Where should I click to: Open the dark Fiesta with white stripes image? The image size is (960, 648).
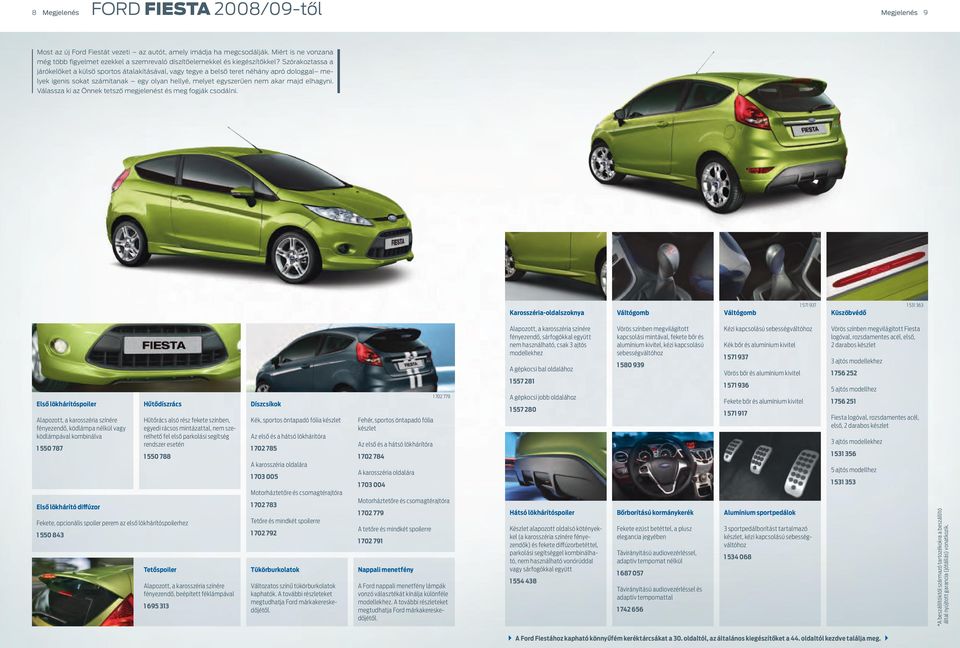[351, 358]
